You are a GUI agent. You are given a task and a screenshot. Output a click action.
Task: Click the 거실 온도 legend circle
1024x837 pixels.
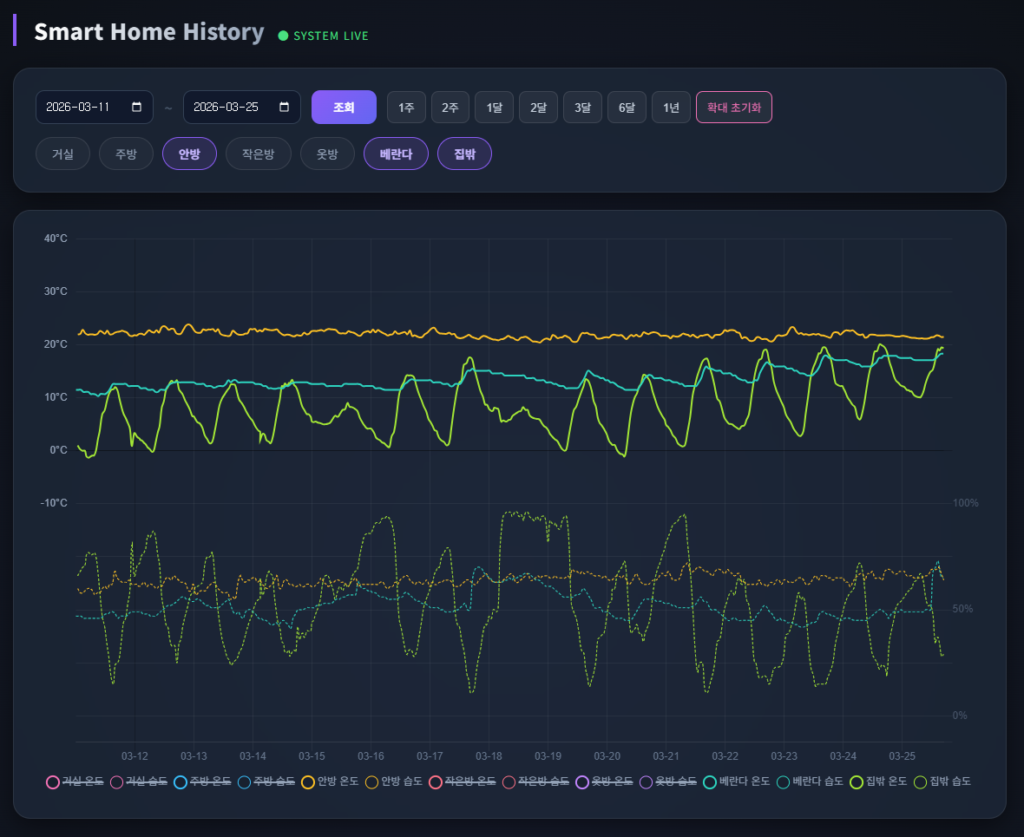click(53, 782)
